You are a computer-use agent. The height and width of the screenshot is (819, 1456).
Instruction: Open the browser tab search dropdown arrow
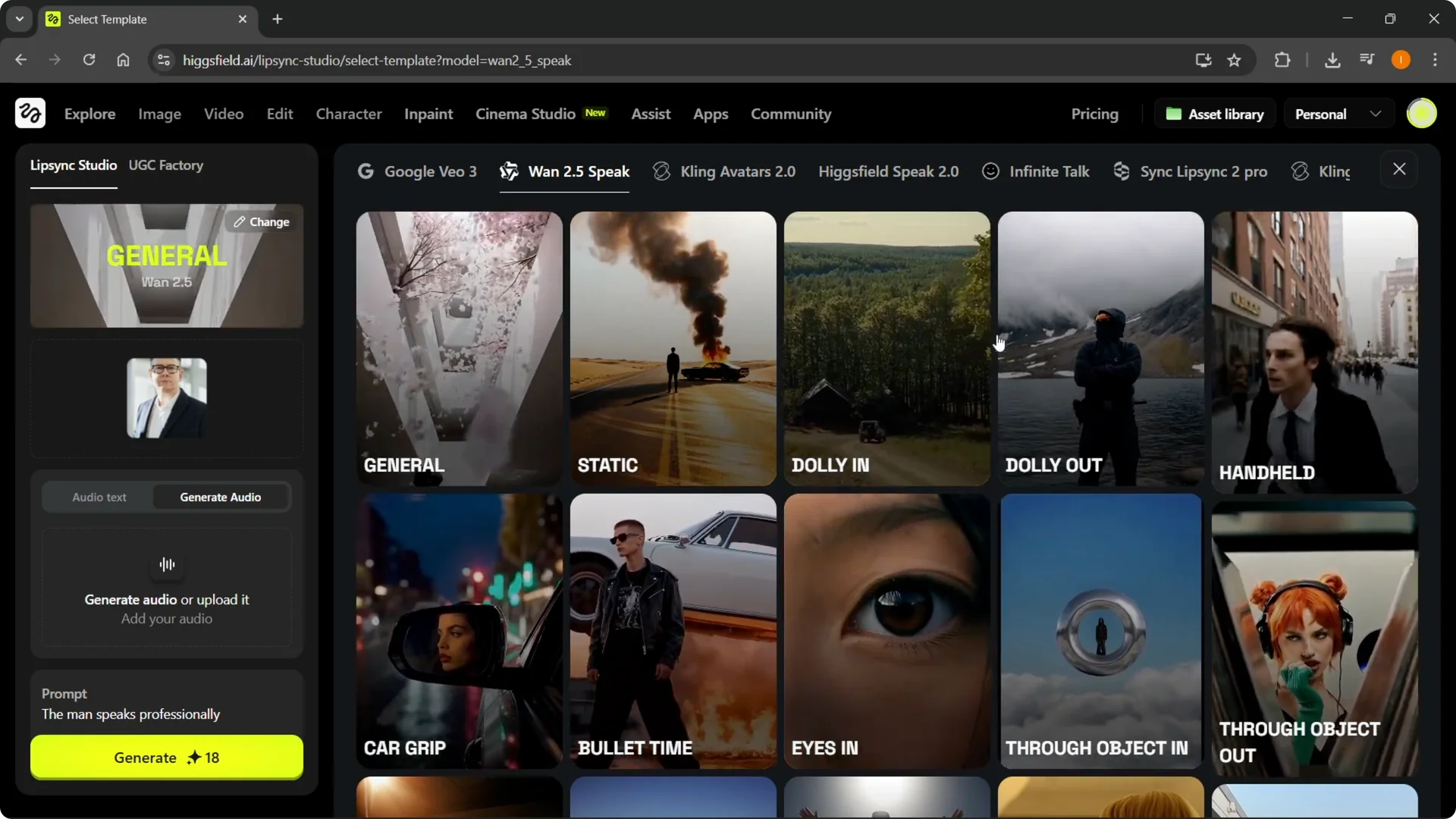[x=19, y=19]
